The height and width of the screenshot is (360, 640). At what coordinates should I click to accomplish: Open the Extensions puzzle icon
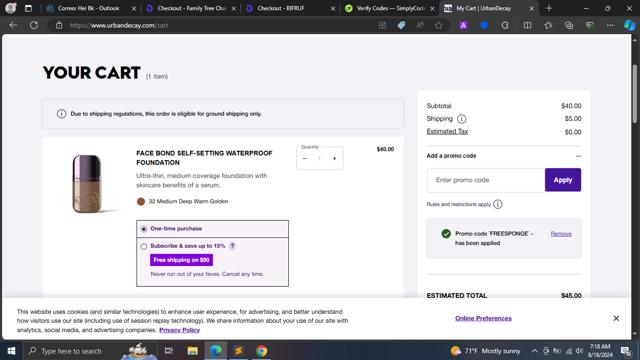click(505, 25)
